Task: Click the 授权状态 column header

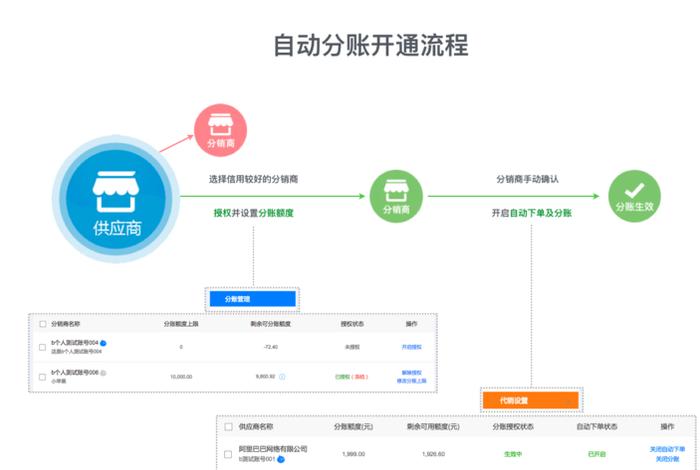Action: pyautogui.click(x=352, y=324)
